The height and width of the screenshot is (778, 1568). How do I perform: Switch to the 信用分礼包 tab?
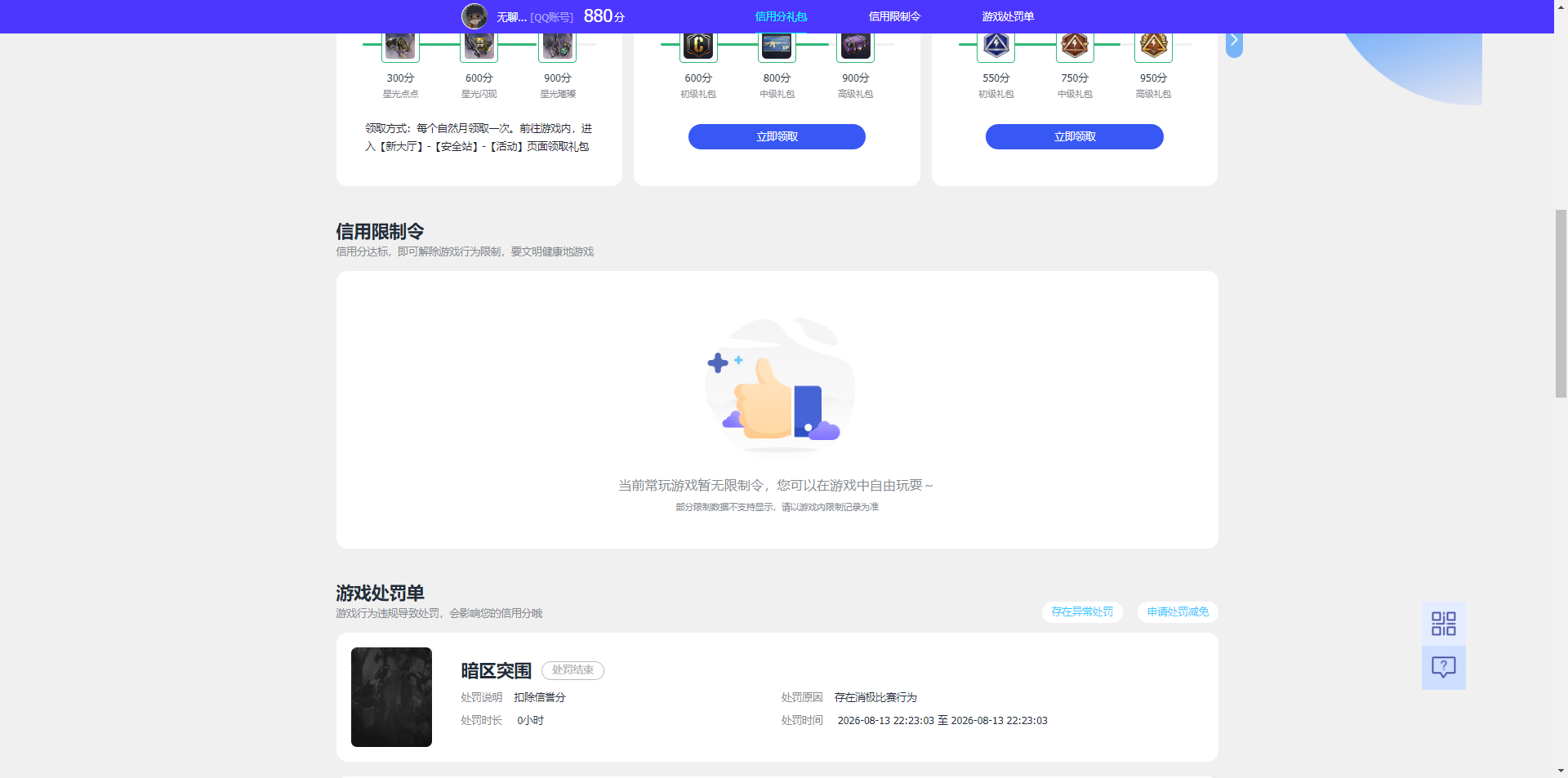pyautogui.click(x=781, y=16)
